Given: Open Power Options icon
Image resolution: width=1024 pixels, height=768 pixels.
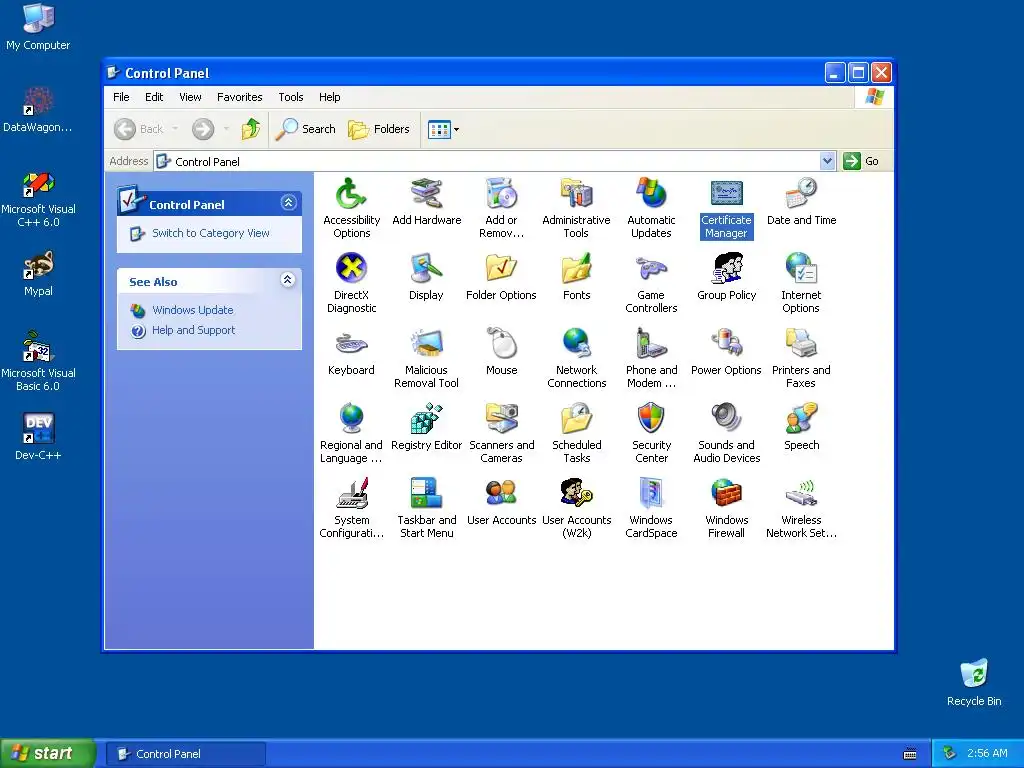Looking at the screenshot, I should [726, 352].
